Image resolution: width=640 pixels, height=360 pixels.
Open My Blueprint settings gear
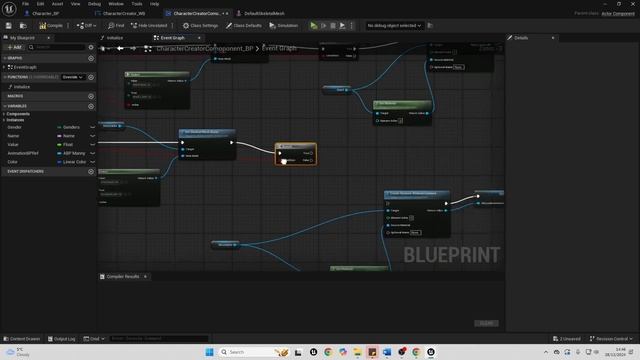click(x=91, y=47)
